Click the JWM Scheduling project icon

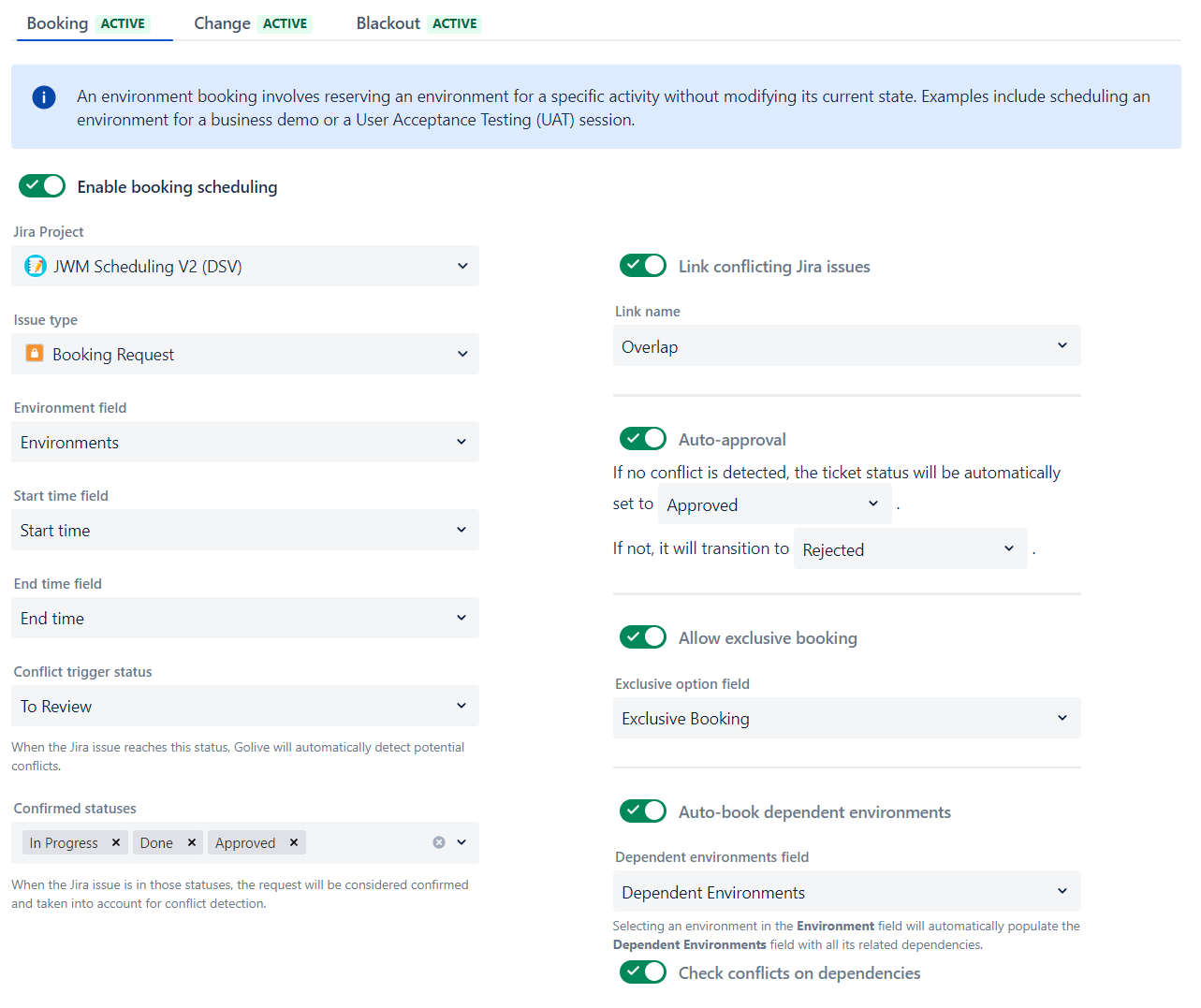[x=36, y=266]
